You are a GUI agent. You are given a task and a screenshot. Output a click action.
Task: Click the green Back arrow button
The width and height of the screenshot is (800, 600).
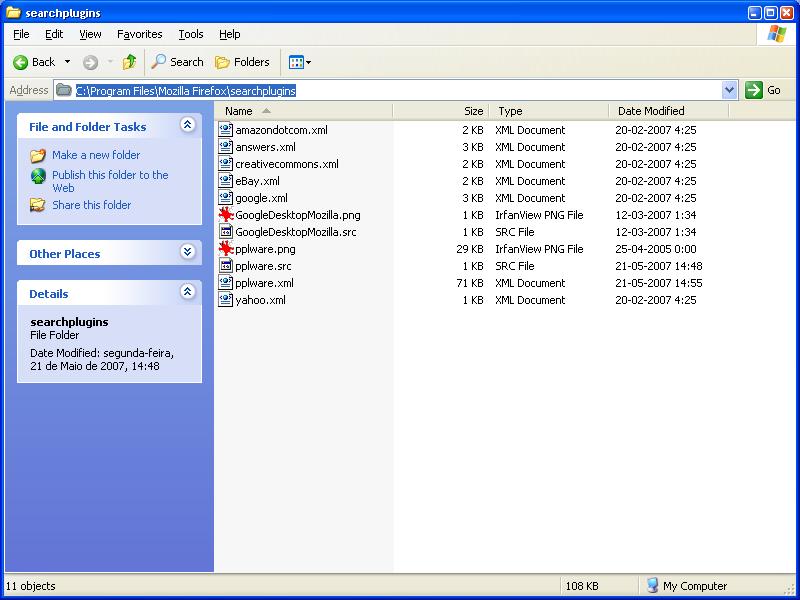coord(20,62)
